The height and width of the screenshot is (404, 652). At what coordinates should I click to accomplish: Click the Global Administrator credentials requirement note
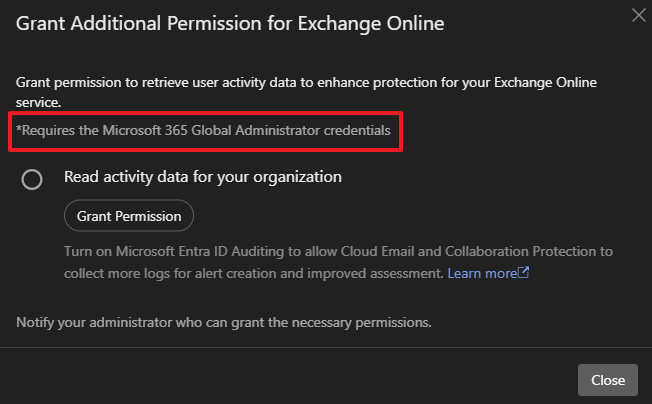(203, 130)
